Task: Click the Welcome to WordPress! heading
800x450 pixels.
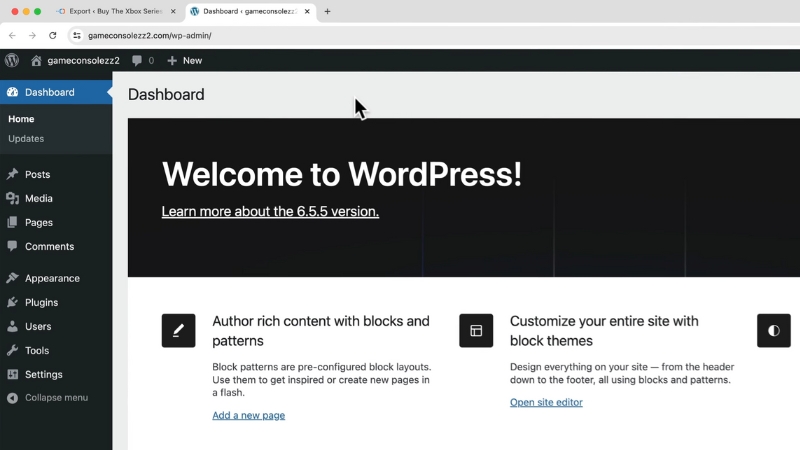Action: coord(342,174)
